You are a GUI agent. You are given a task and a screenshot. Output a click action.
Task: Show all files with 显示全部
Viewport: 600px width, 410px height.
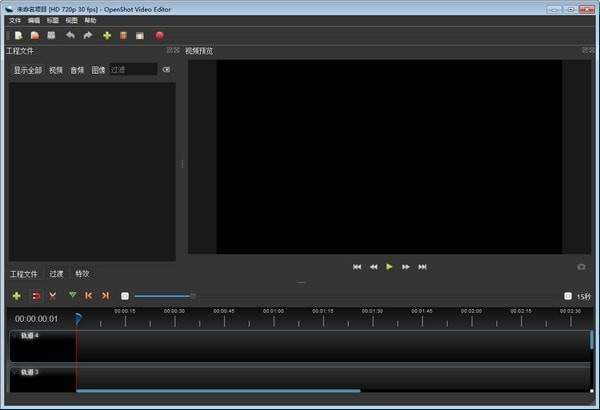[28, 70]
